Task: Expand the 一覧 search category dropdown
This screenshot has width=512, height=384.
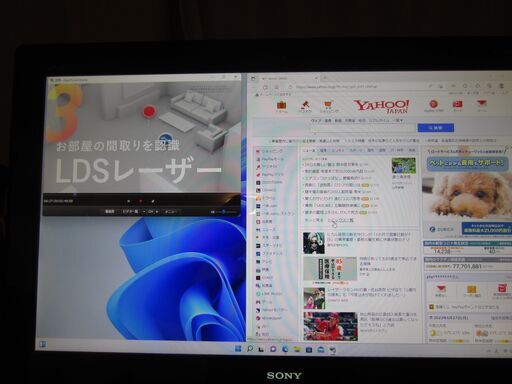Action: pyautogui.click(x=398, y=120)
